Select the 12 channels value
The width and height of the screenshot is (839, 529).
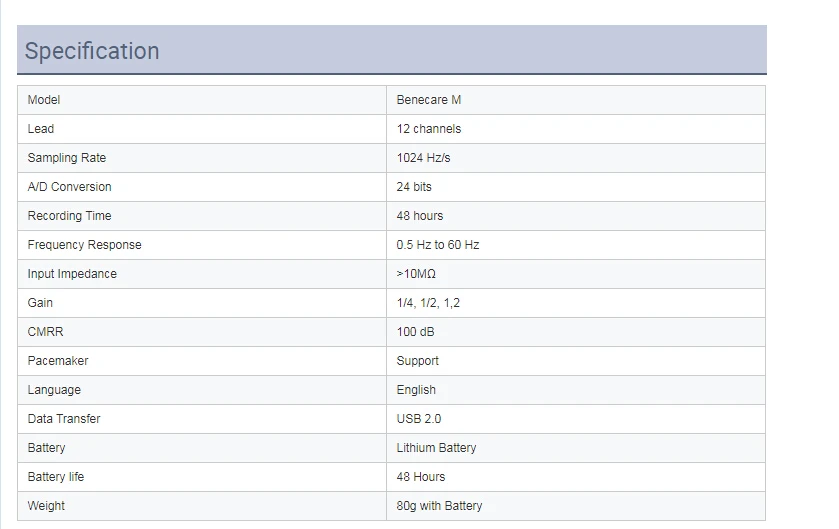tap(429, 129)
